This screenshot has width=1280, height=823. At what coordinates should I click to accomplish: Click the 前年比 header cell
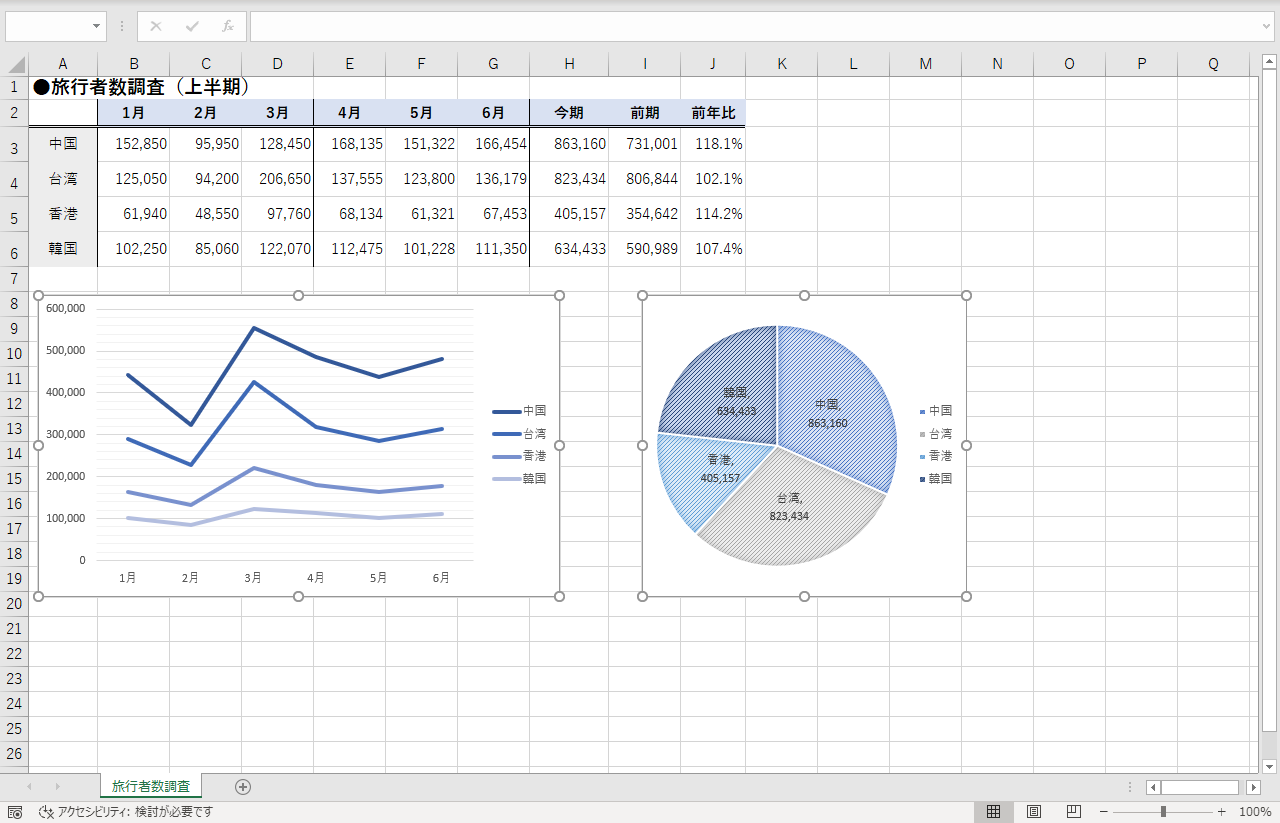pos(713,113)
